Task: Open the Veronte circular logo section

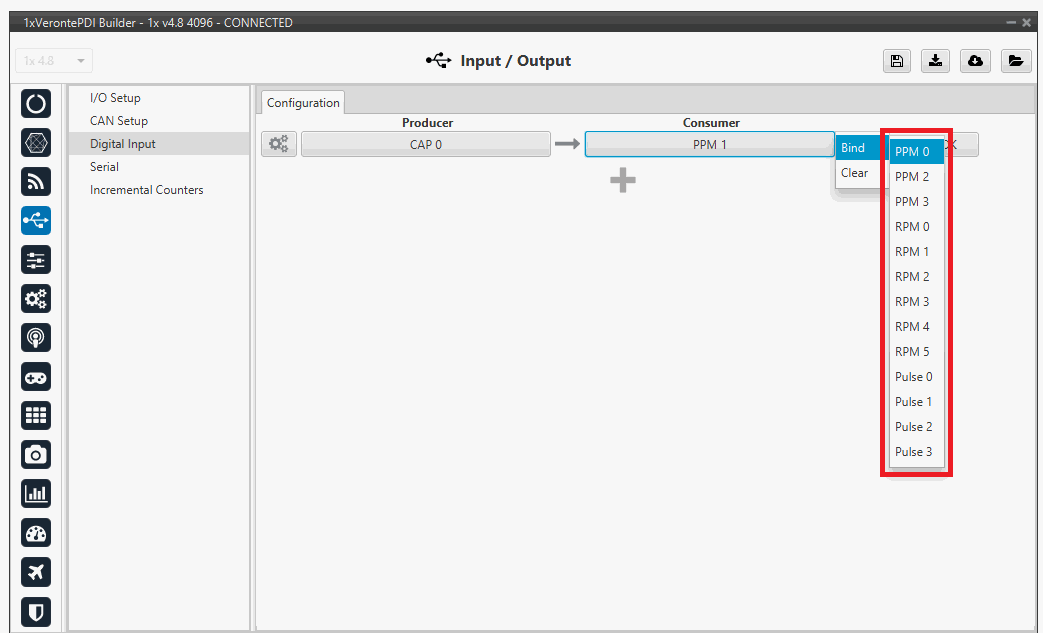Action: [36, 104]
